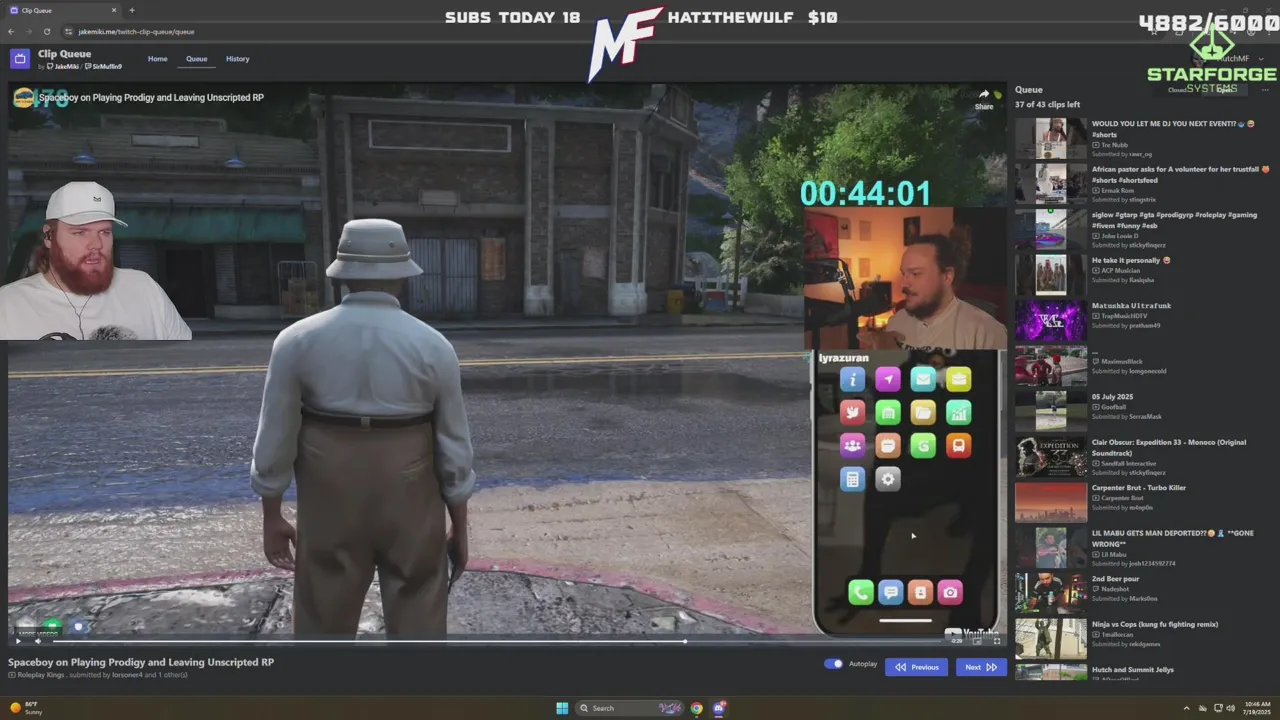Click the Roleplay Kings channel link
The image size is (1280, 720).
(x=40, y=675)
